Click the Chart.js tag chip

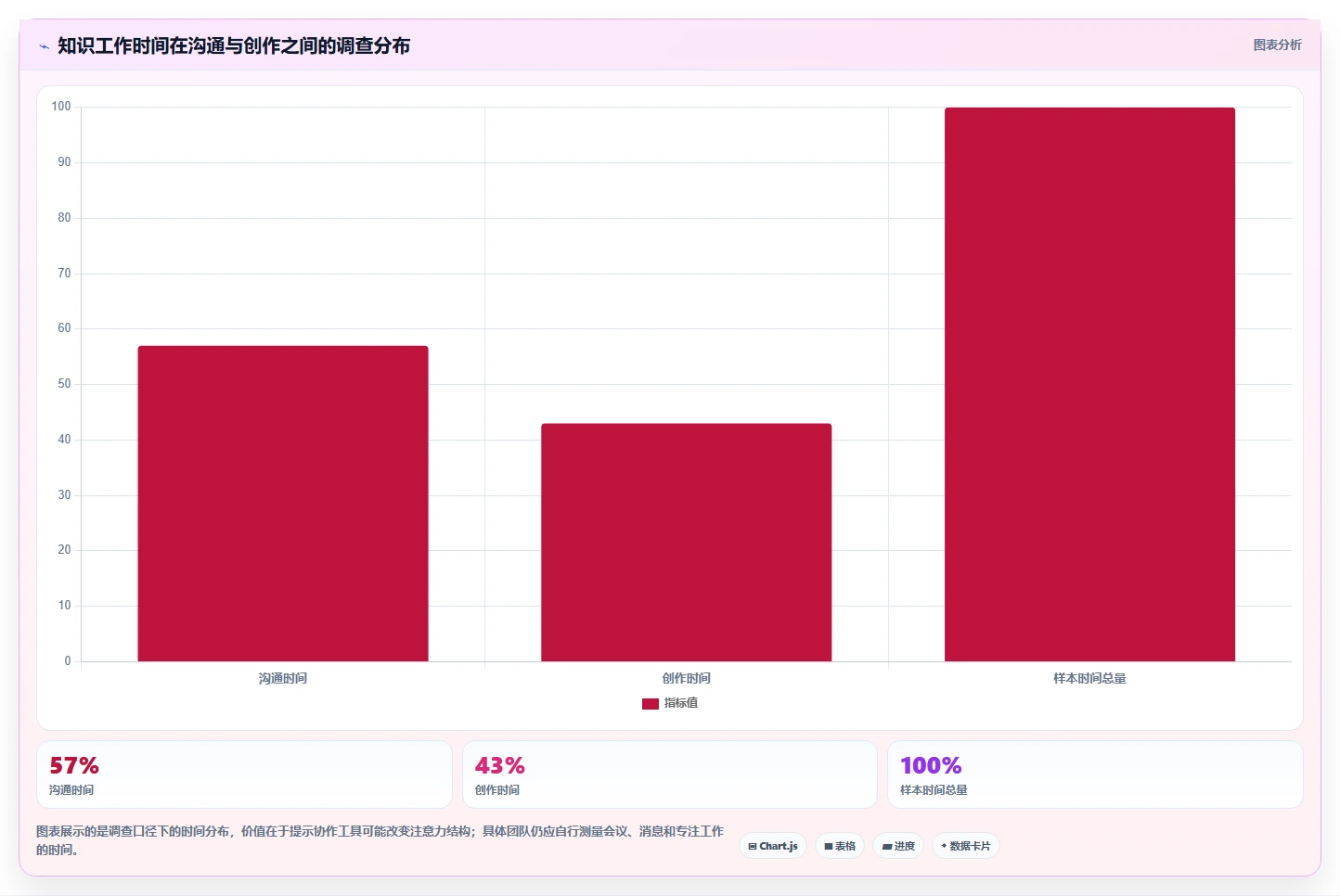773,846
